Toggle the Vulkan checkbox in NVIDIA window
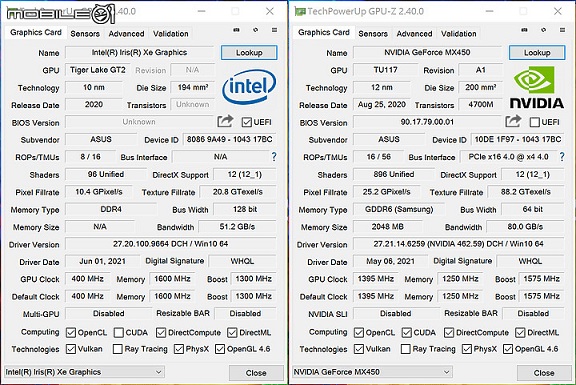576x385 pixels. 359,349
